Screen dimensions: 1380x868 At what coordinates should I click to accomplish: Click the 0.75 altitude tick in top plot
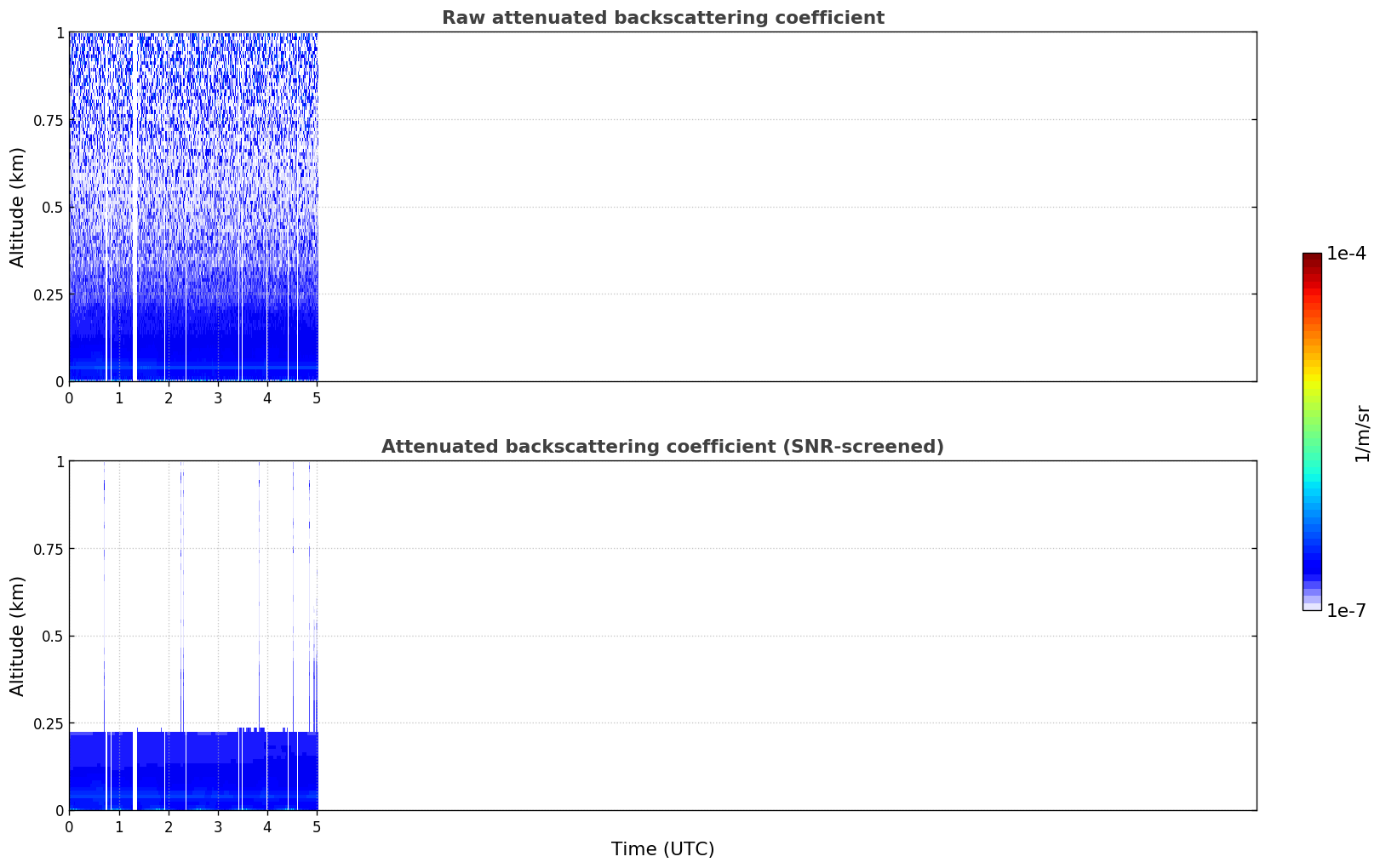click(x=49, y=120)
